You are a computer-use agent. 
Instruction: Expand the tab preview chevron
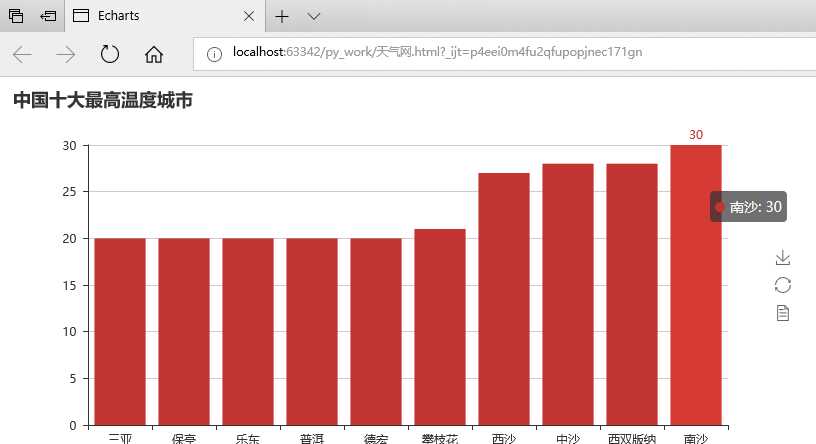[x=313, y=17]
